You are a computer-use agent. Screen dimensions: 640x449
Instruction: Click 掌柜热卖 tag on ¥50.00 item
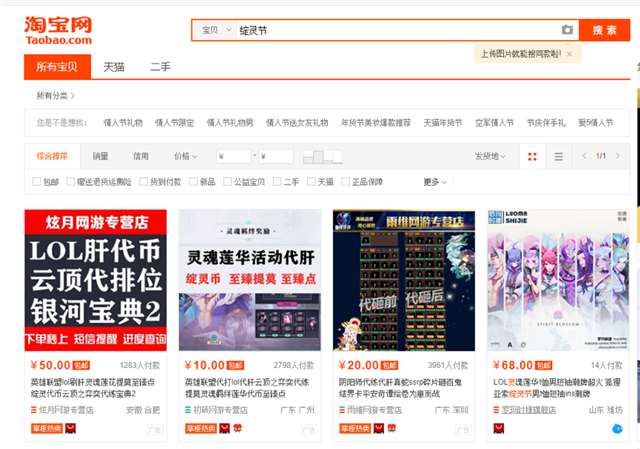47,428
